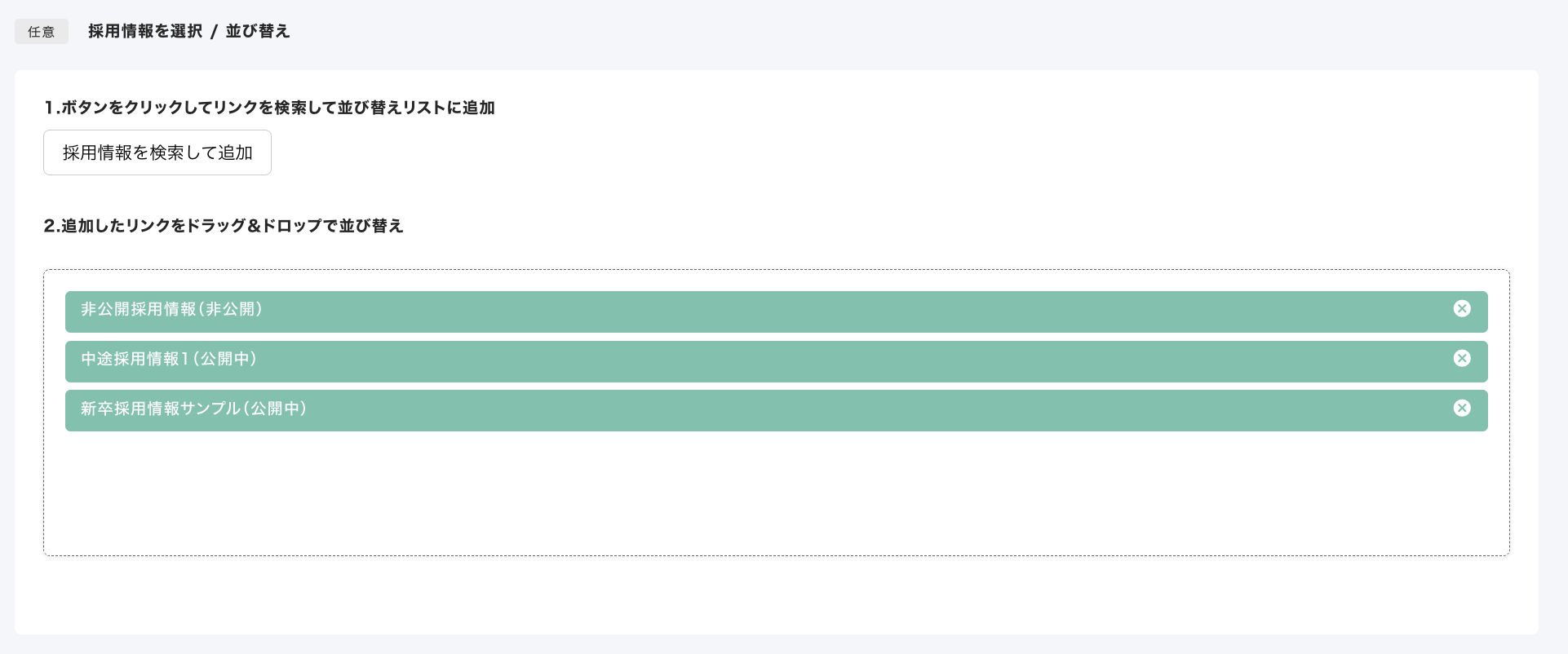Click the 任意 badge

(41, 32)
